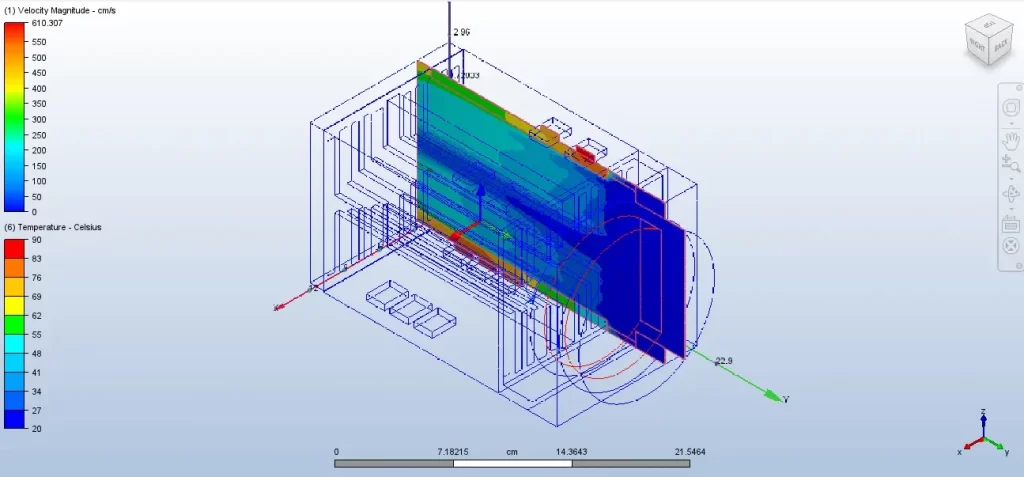Click the red 90 band on temperature legend
The height and width of the screenshot is (477, 1024).
[14, 243]
